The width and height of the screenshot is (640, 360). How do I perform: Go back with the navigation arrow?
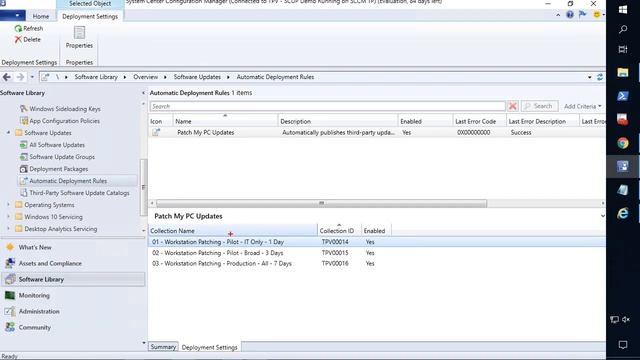point(7,77)
